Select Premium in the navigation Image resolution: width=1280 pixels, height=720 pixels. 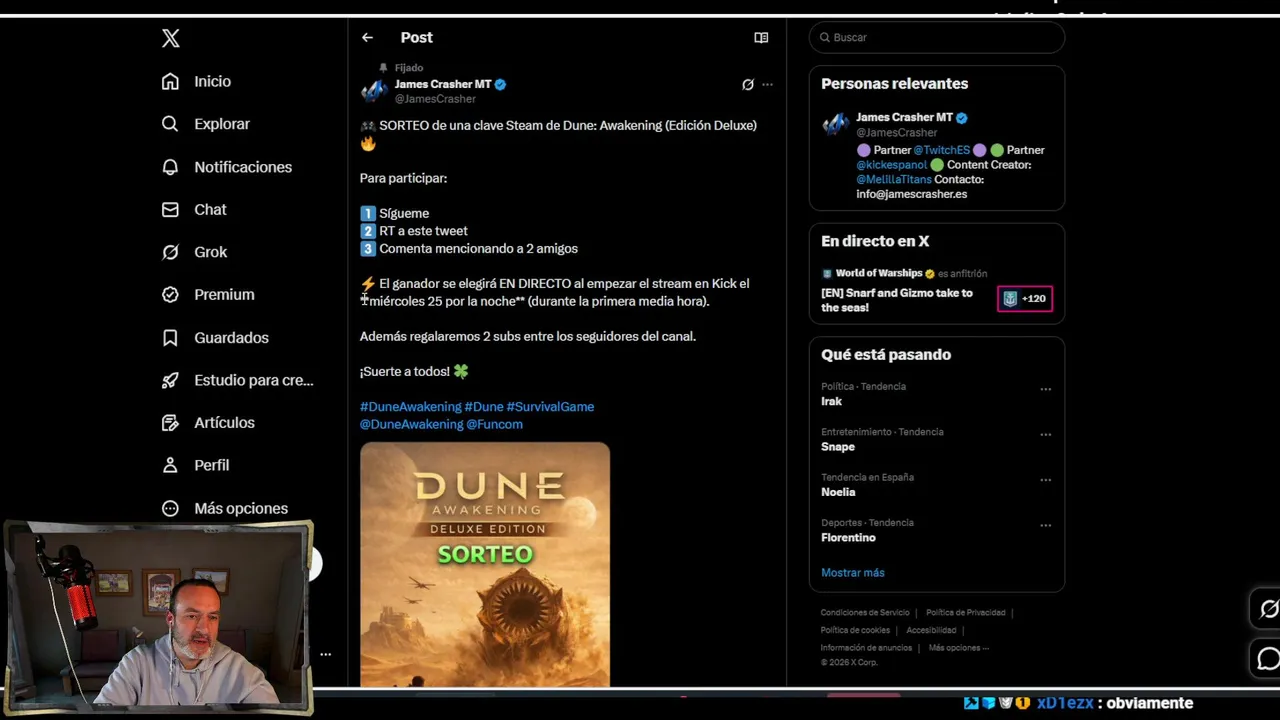click(x=224, y=294)
